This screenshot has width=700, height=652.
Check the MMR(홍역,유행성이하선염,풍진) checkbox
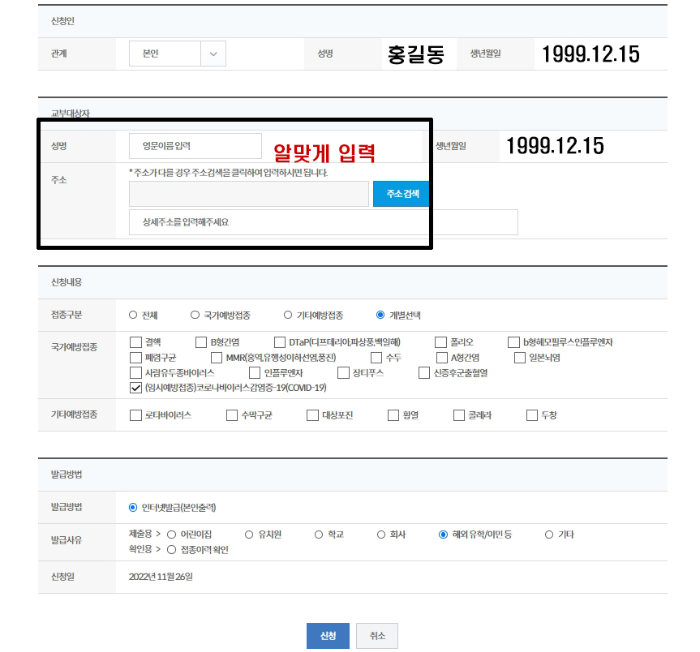tap(217, 358)
